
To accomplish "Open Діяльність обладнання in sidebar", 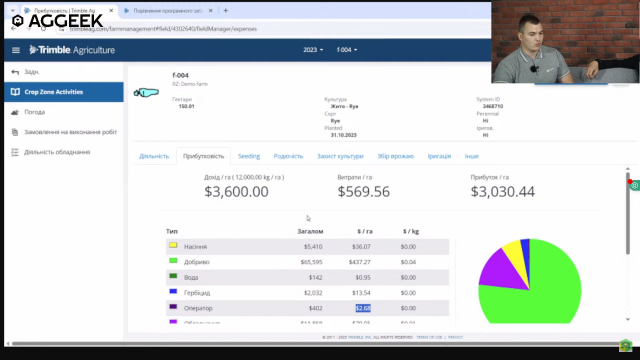I will coord(57,152).
